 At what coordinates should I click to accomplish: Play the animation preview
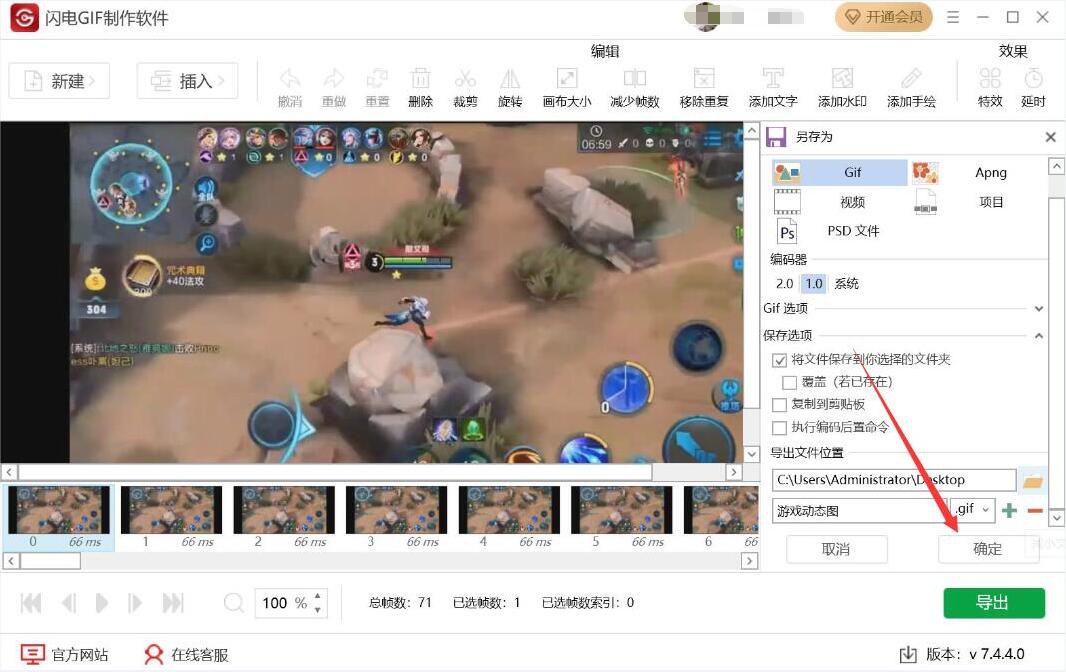click(x=102, y=603)
